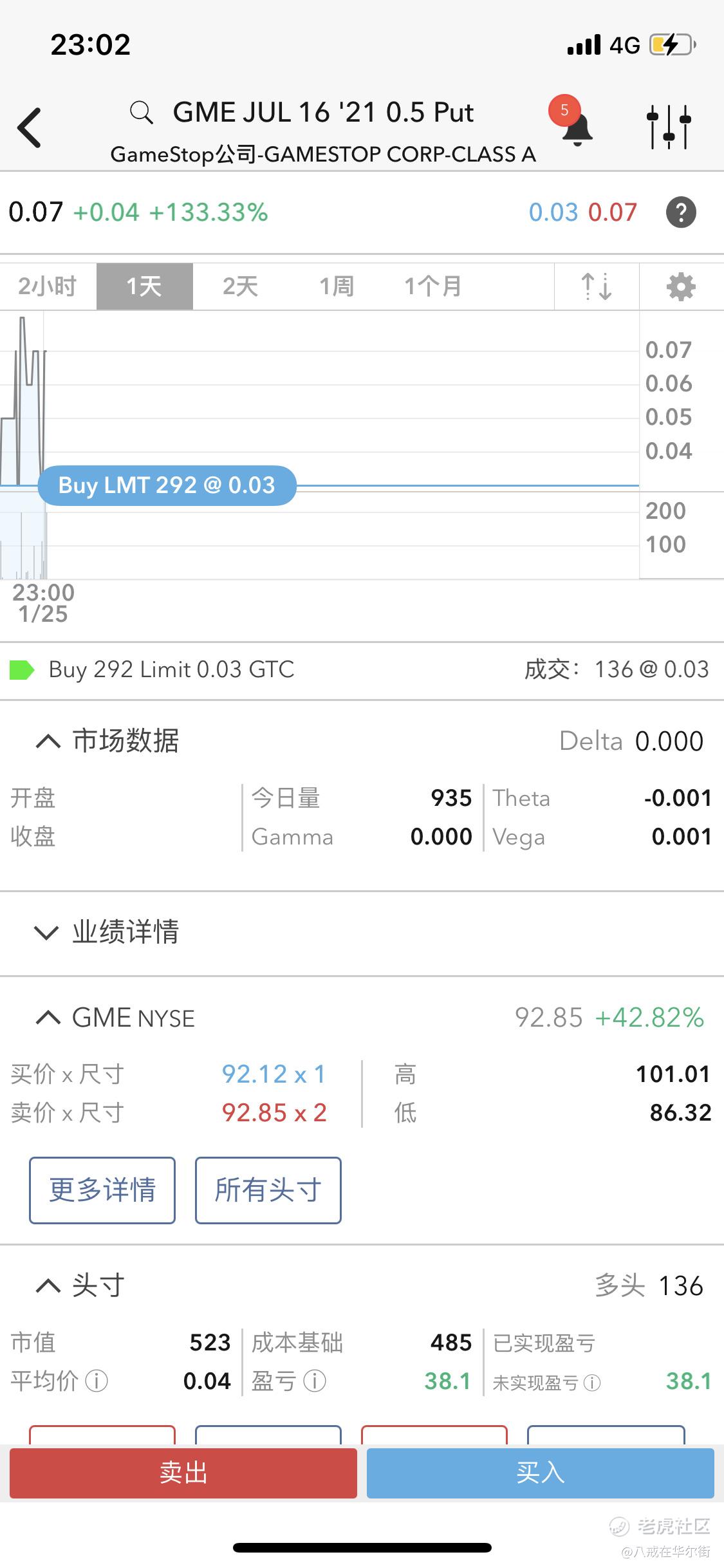Switch chart to 1个月 range

pyautogui.click(x=433, y=286)
